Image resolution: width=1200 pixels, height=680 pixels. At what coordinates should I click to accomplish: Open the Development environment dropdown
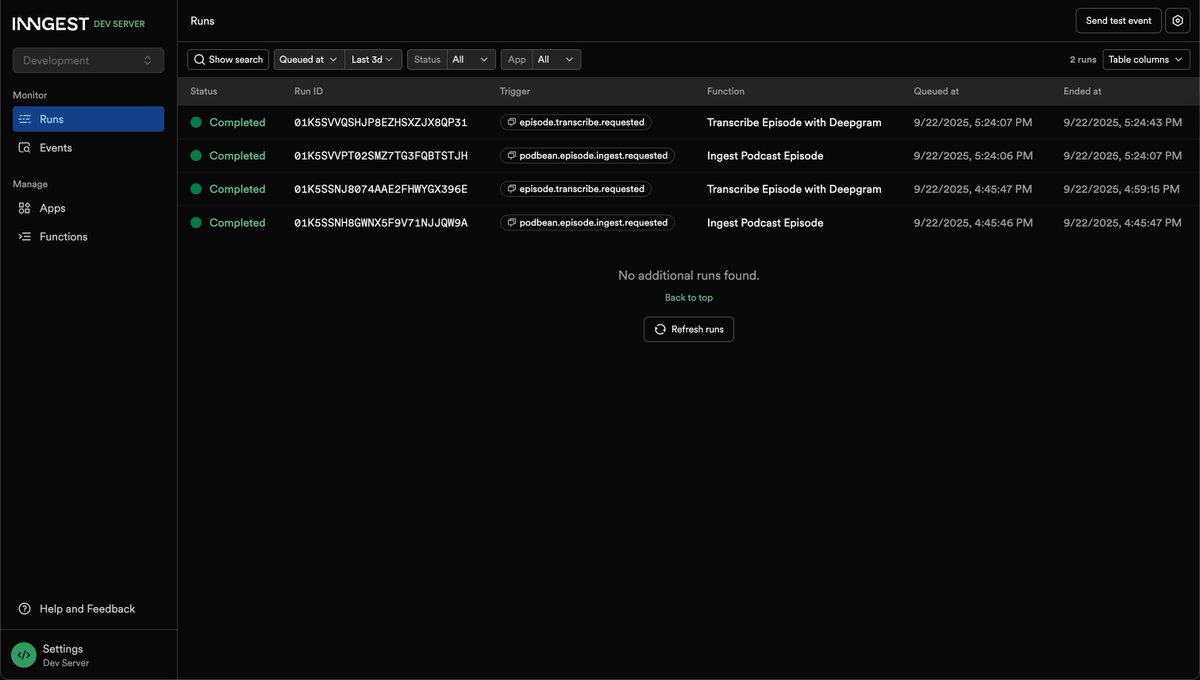(88, 60)
